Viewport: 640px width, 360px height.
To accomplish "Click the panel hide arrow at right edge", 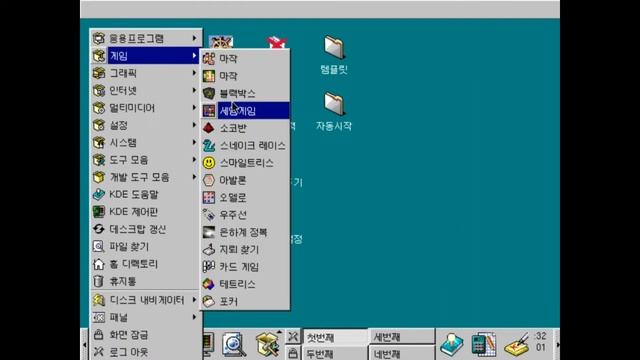I will [557, 344].
